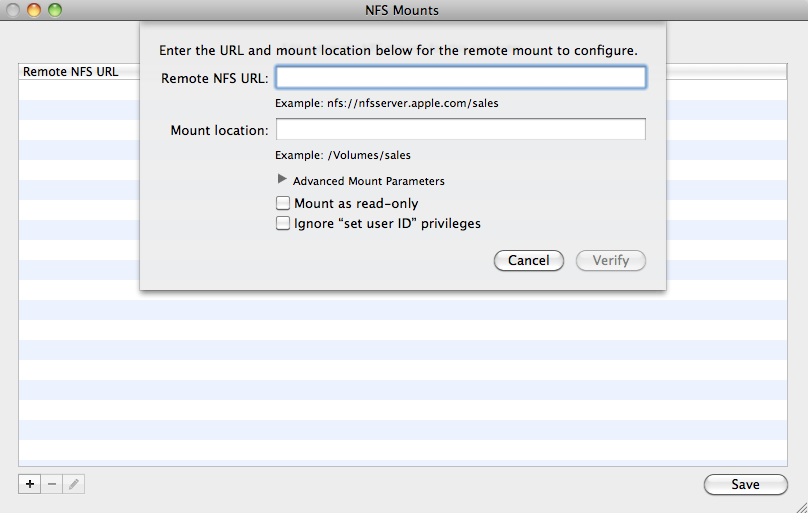Close the NFS Mounts window
808x513 pixels.
15,10
